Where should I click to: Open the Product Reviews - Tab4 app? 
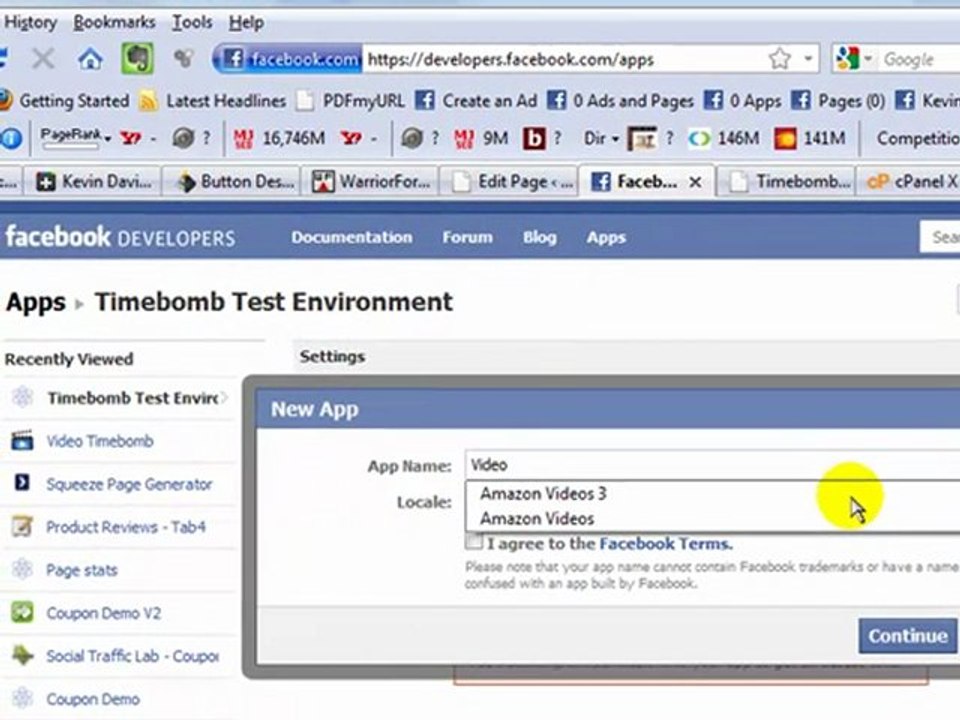pos(126,527)
